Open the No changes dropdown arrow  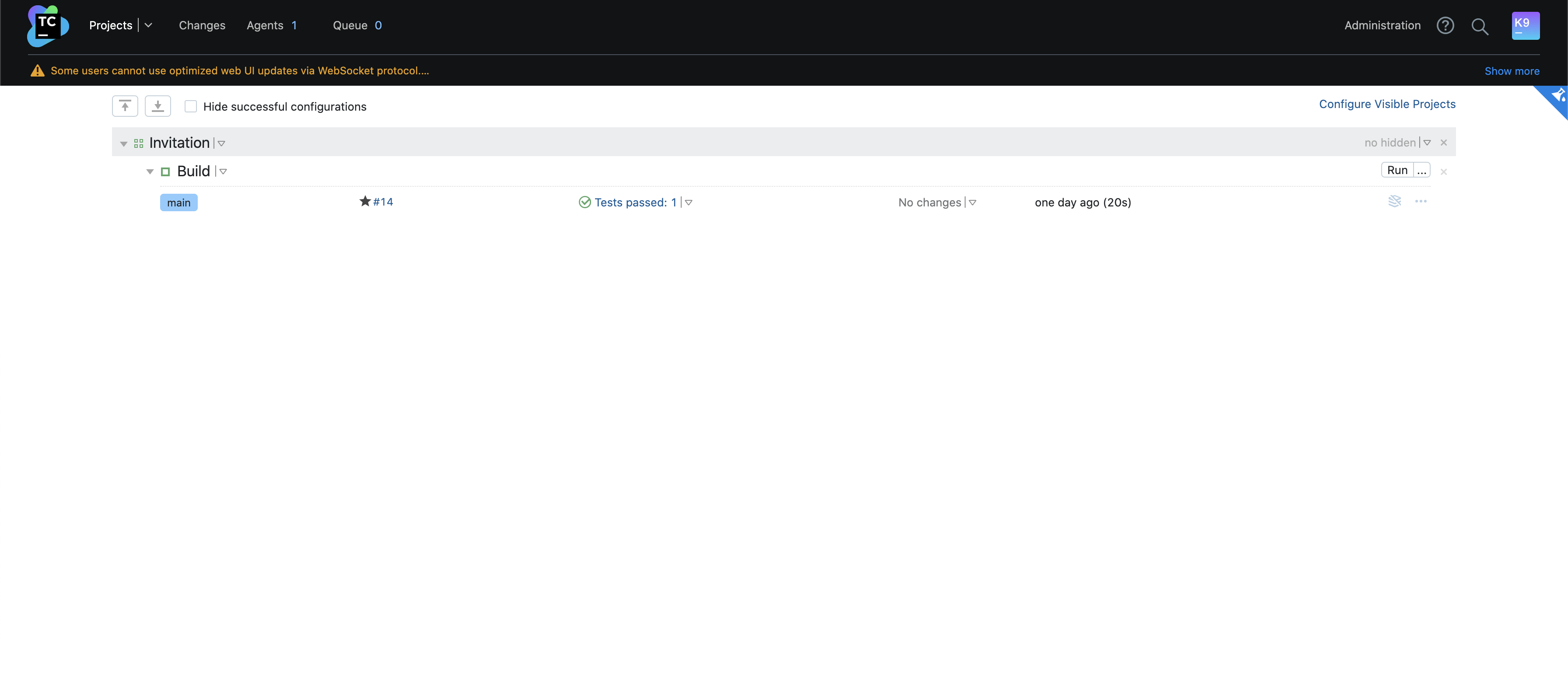tap(973, 202)
